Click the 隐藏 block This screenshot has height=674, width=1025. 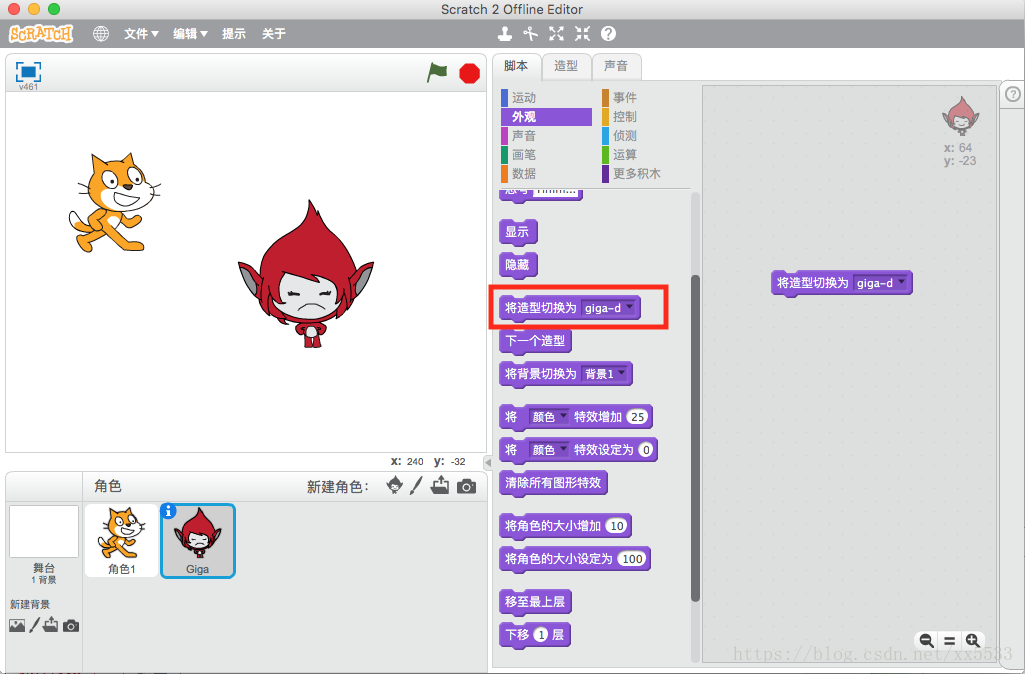[518, 265]
